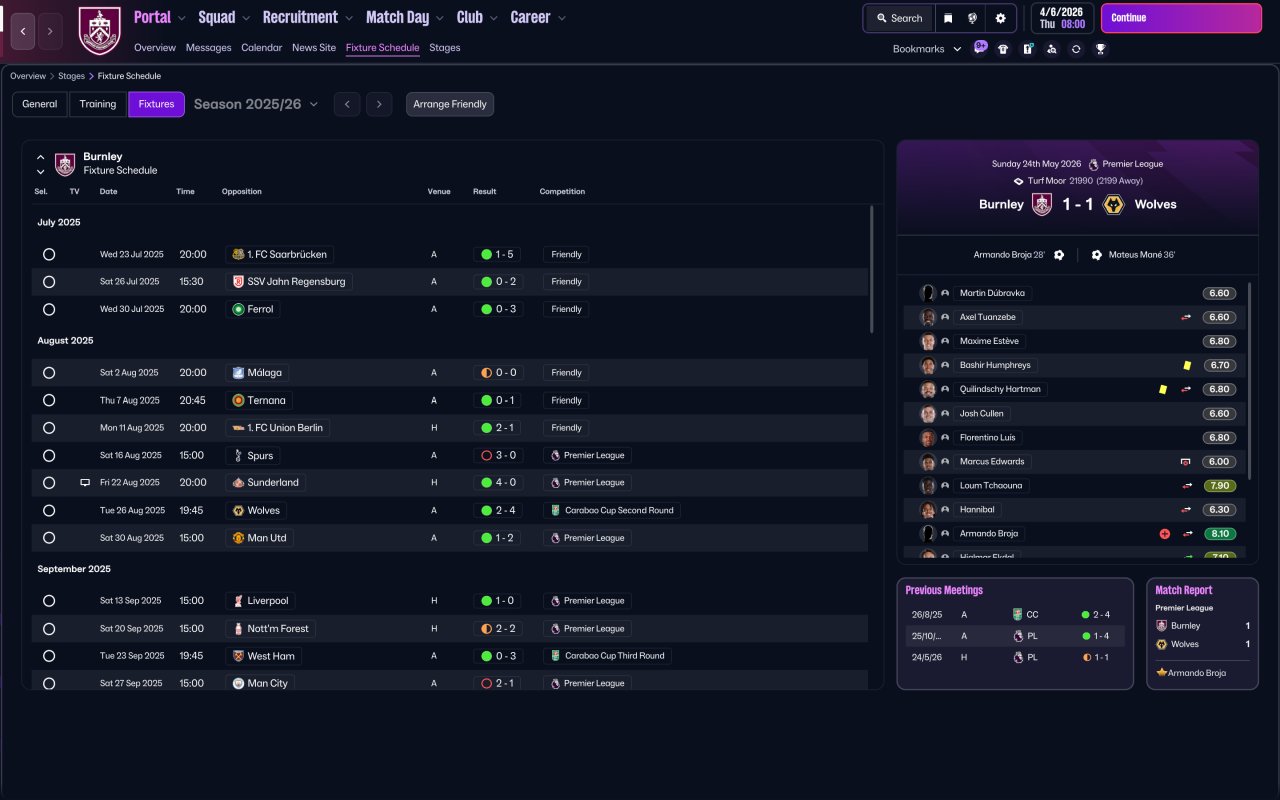Click the substitution icon for Axel Tuanzebe
Image resolution: width=1280 pixels, height=800 pixels.
pyautogui.click(x=1186, y=317)
